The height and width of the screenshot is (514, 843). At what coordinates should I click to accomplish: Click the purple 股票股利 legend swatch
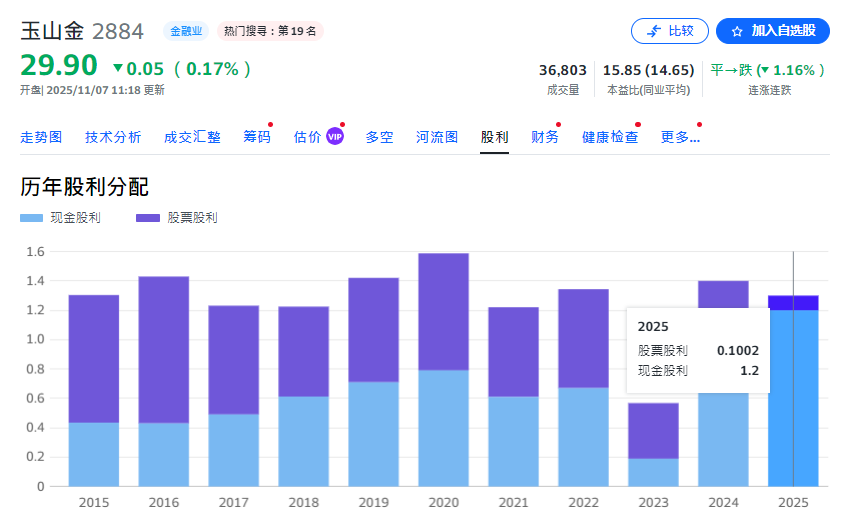[x=148, y=218]
